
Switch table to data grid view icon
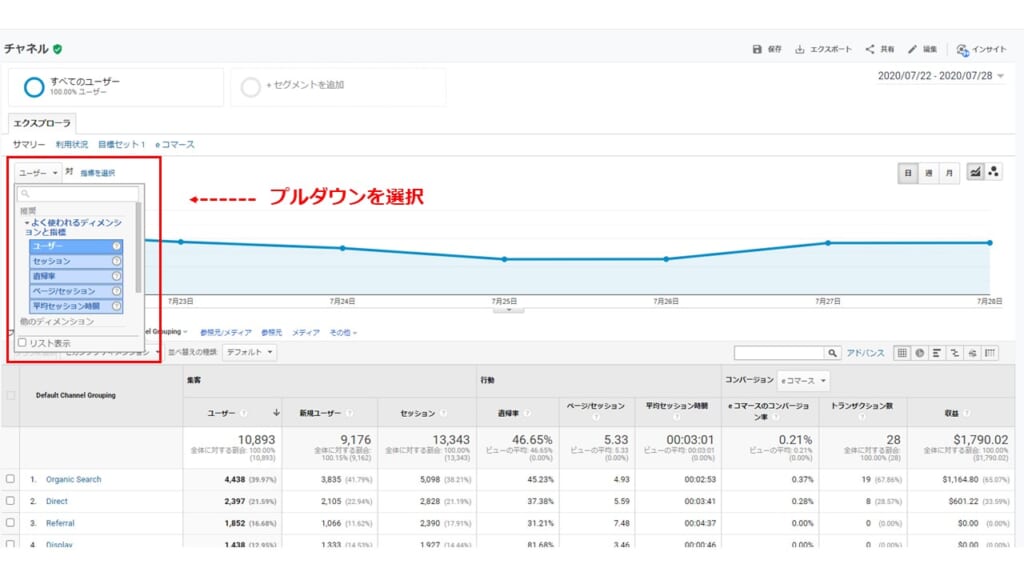tap(902, 353)
